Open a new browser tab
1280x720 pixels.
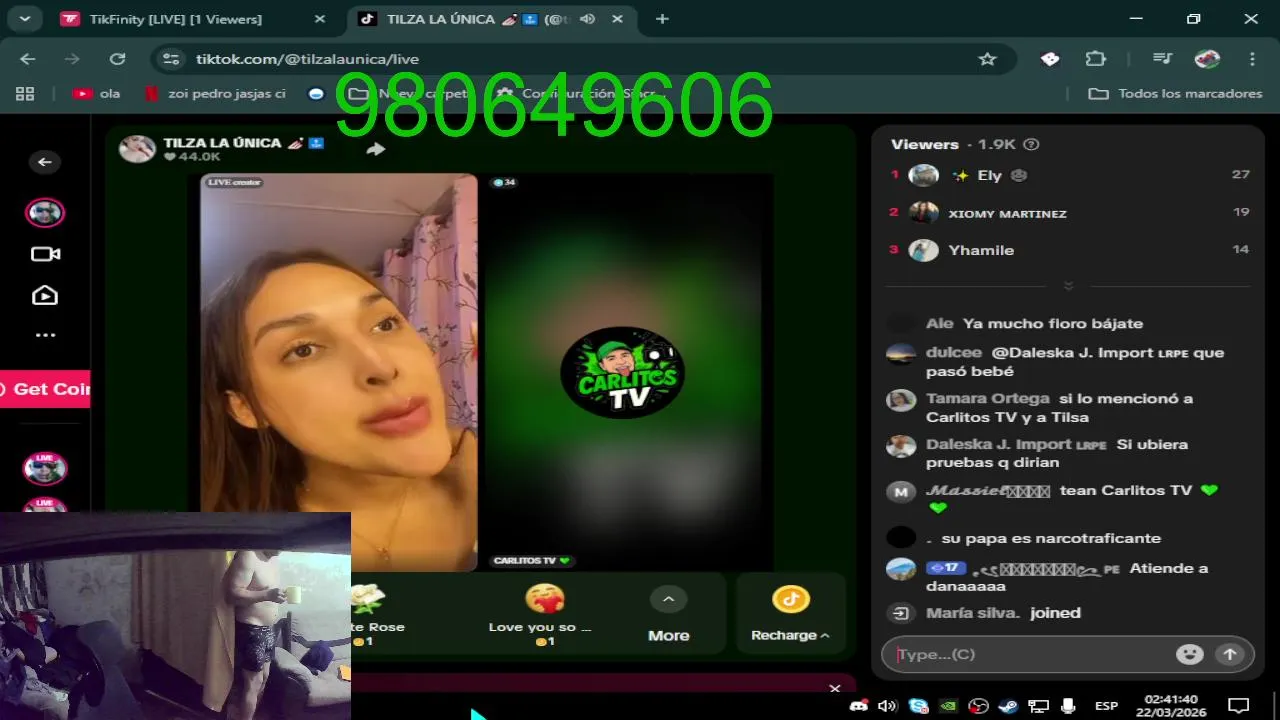(662, 19)
